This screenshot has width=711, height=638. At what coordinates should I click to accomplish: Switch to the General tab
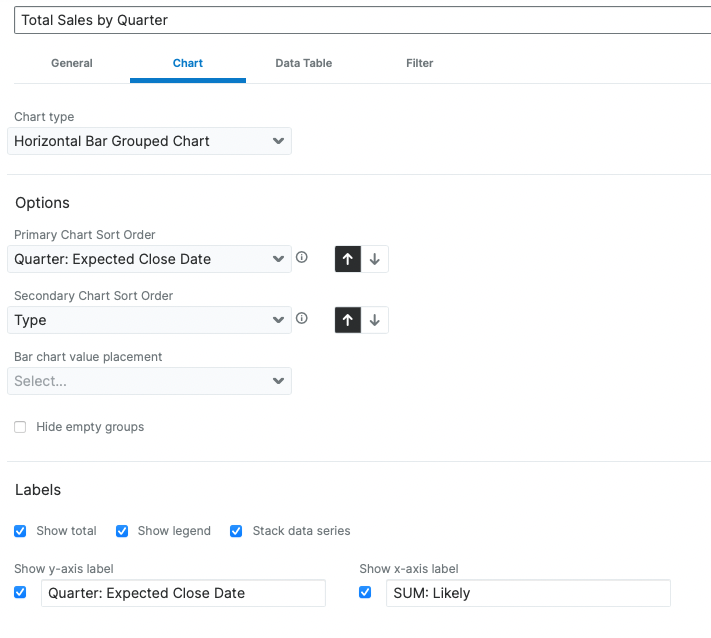[72, 63]
